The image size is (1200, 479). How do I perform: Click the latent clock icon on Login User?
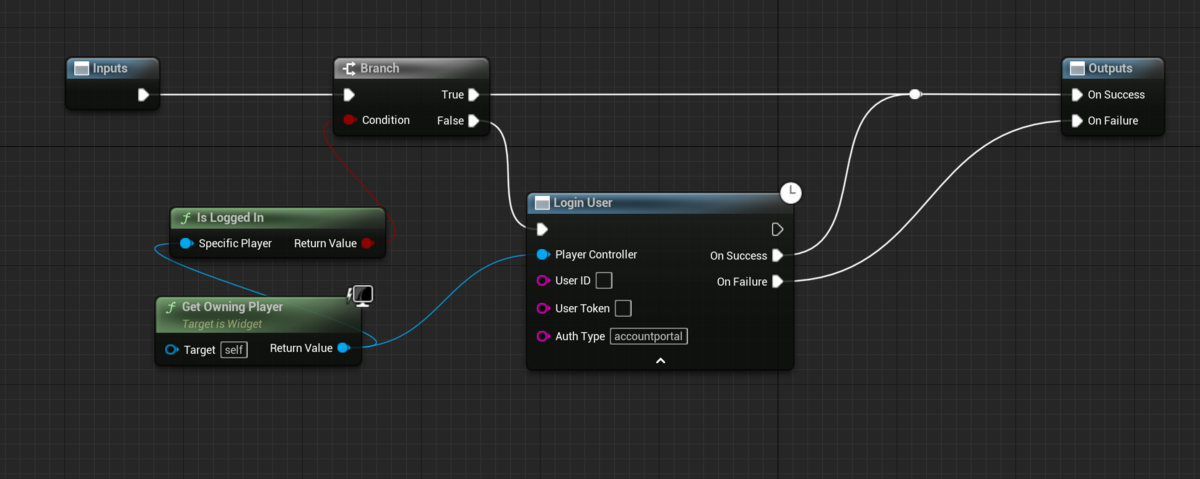[x=791, y=192]
